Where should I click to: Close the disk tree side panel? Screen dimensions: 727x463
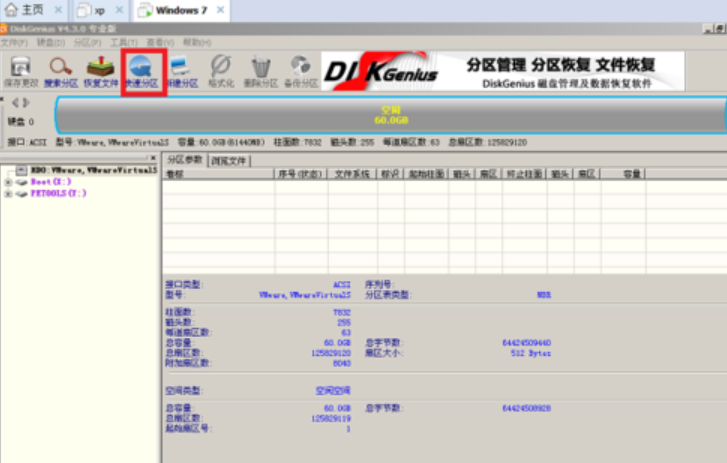(x=153, y=158)
